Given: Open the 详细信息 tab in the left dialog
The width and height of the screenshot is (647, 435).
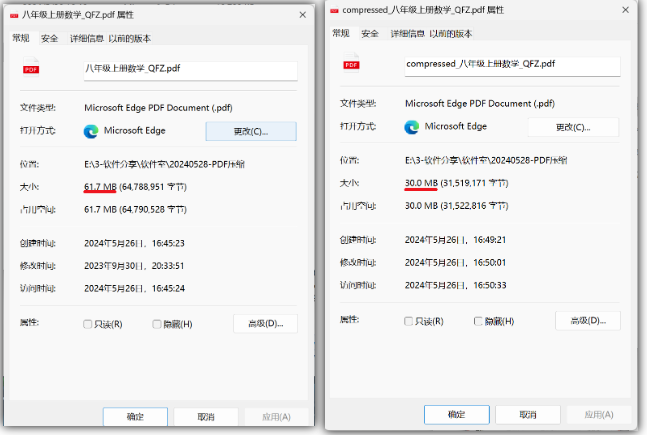Looking at the screenshot, I should pos(87,38).
